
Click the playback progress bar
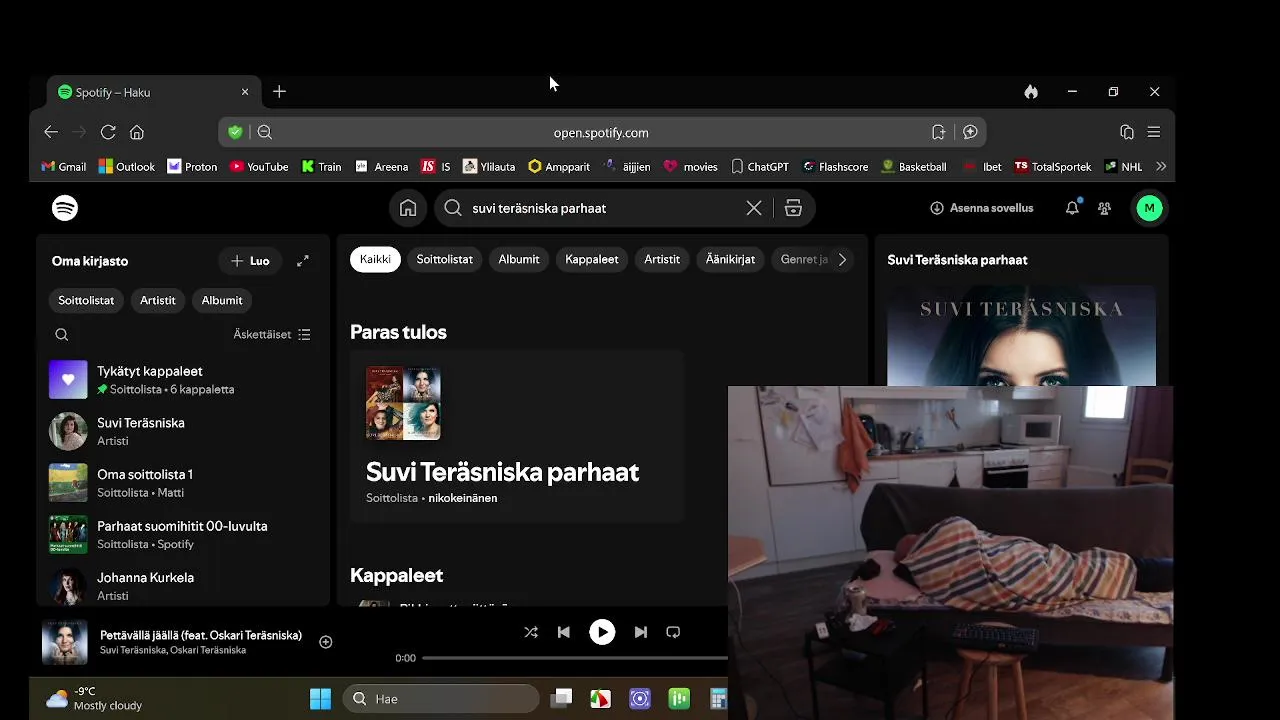click(x=575, y=658)
